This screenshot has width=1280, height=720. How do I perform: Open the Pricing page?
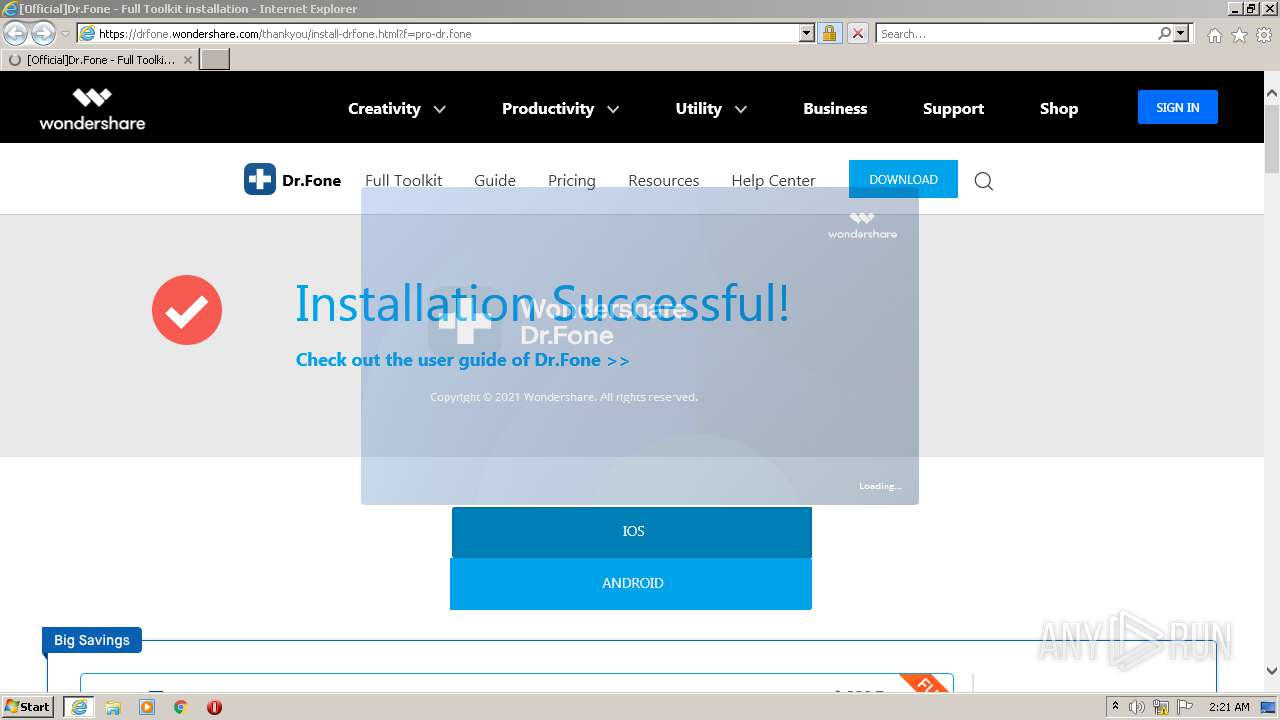tap(571, 181)
